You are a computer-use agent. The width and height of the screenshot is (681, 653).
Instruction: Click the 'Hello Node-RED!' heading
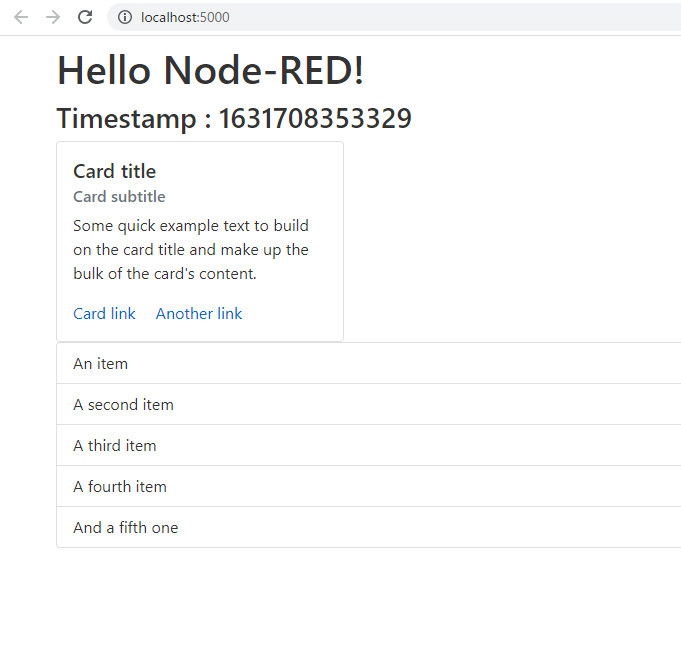pos(211,70)
